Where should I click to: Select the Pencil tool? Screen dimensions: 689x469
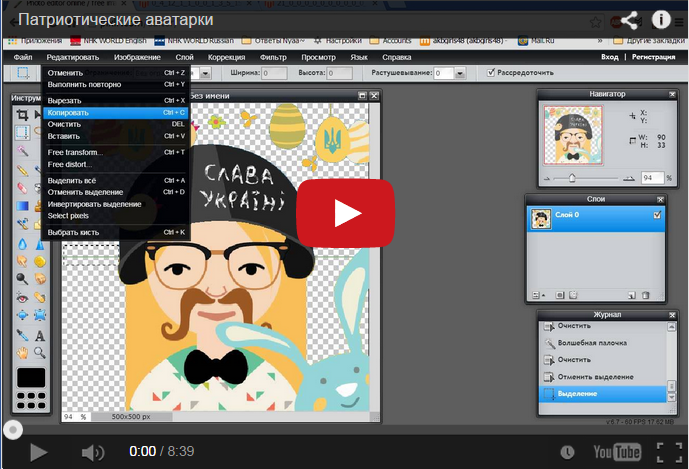click(x=22, y=171)
